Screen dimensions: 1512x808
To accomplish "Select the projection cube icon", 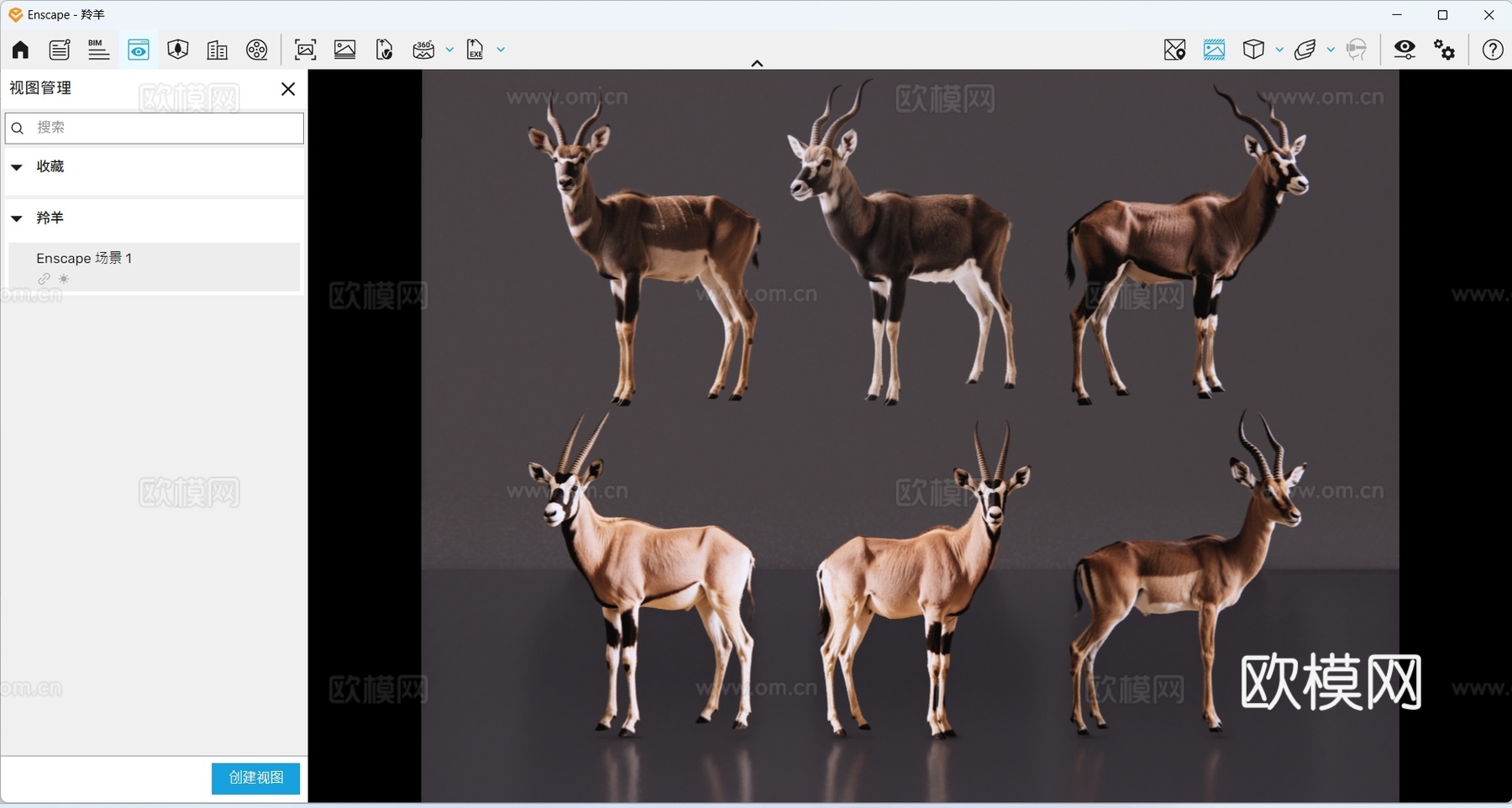I will (x=1253, y=50).
